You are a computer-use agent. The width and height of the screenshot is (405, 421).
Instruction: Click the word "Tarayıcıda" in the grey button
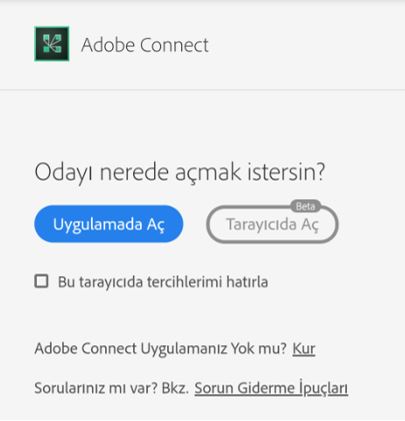tap(261, 224)
